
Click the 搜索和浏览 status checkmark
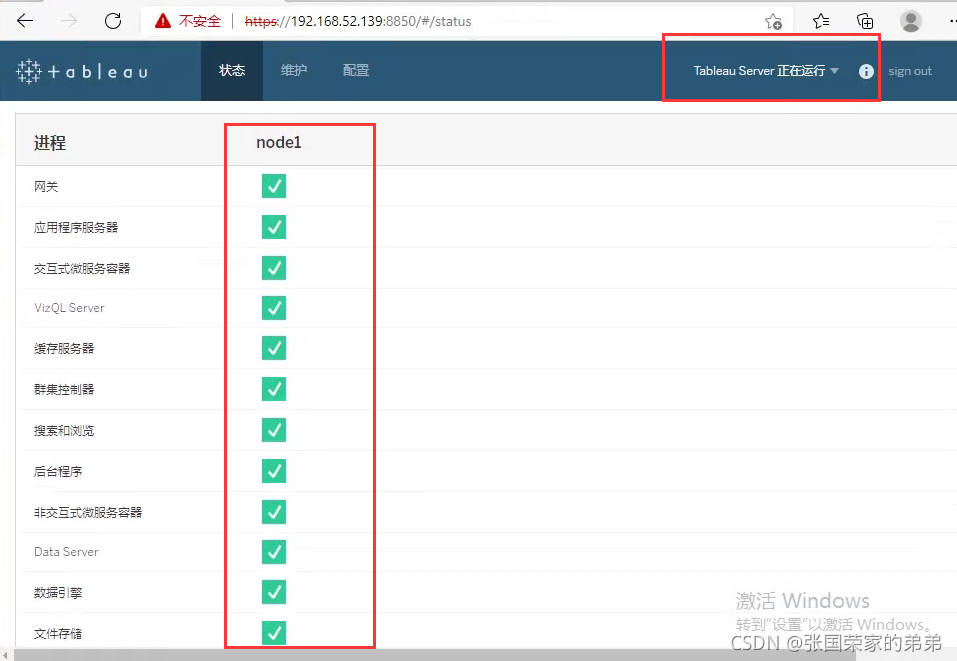[x=274, y=430]
